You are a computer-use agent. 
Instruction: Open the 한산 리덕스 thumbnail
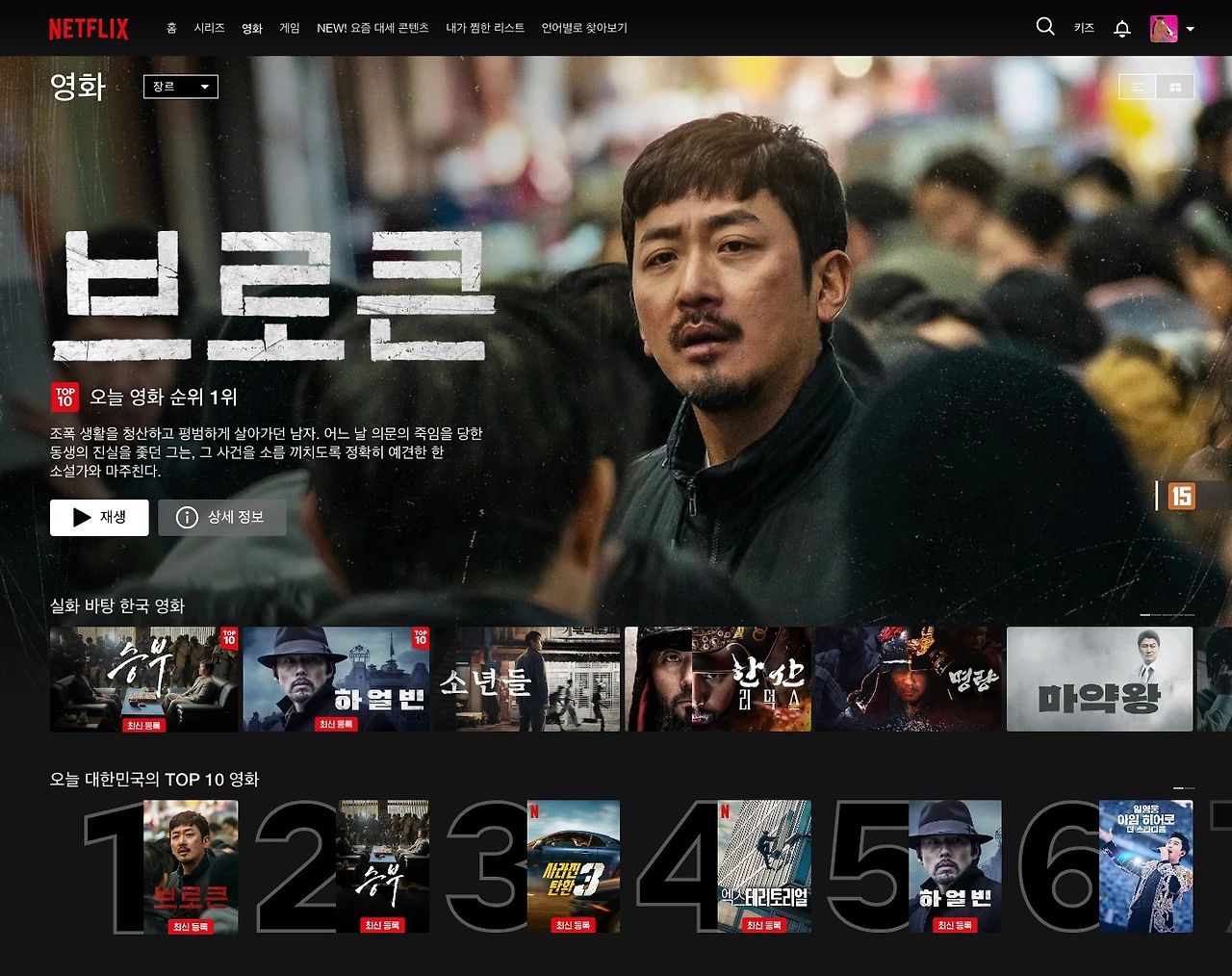718,680
